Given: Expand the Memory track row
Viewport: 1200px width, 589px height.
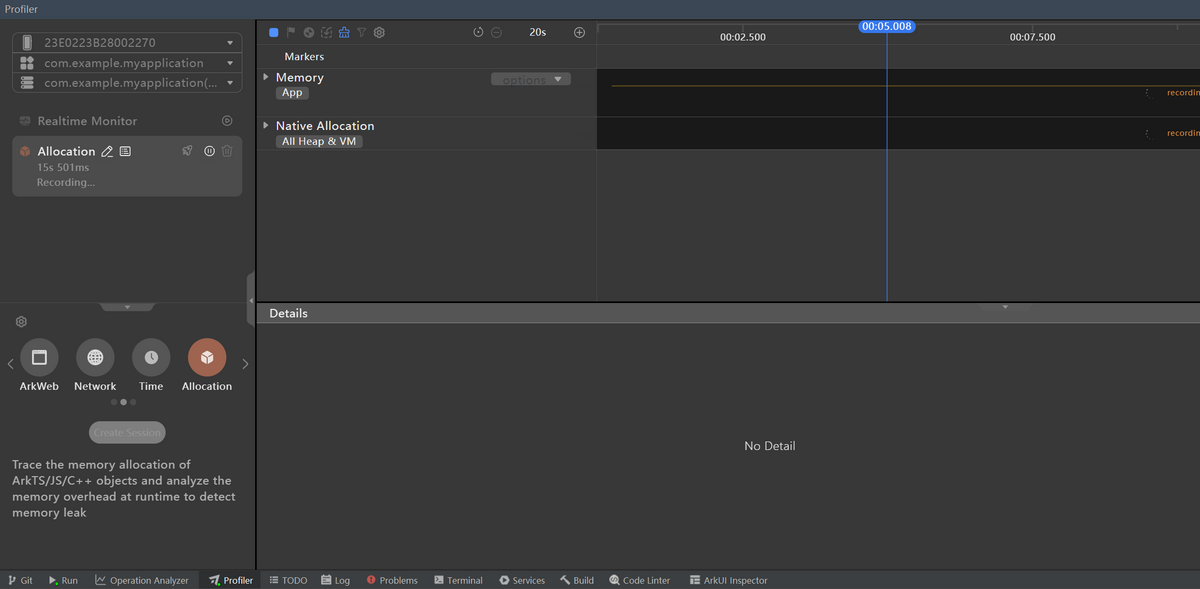Looking at the screenshot, I should 266,77.
